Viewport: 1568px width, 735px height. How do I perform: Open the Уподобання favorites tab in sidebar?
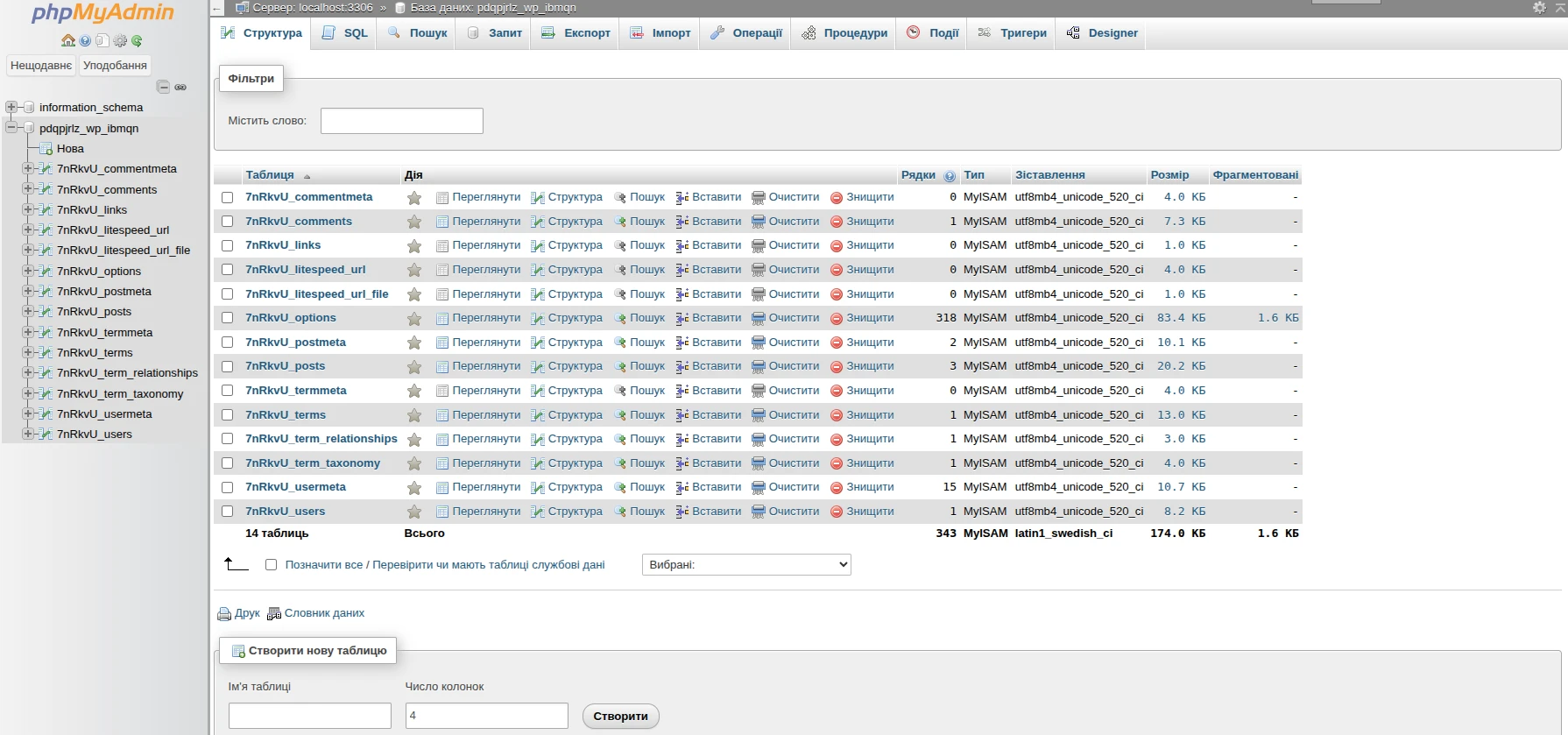115,66
